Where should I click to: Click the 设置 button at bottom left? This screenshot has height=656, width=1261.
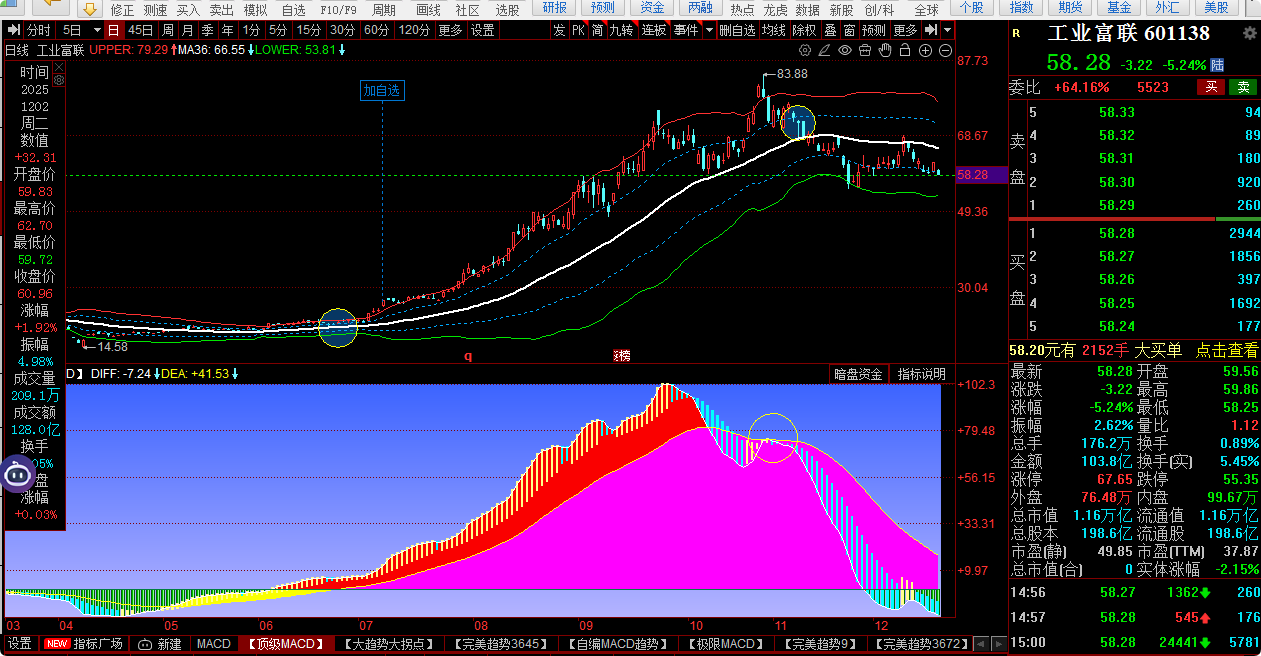pyautogui.click(x=20, y=644)
